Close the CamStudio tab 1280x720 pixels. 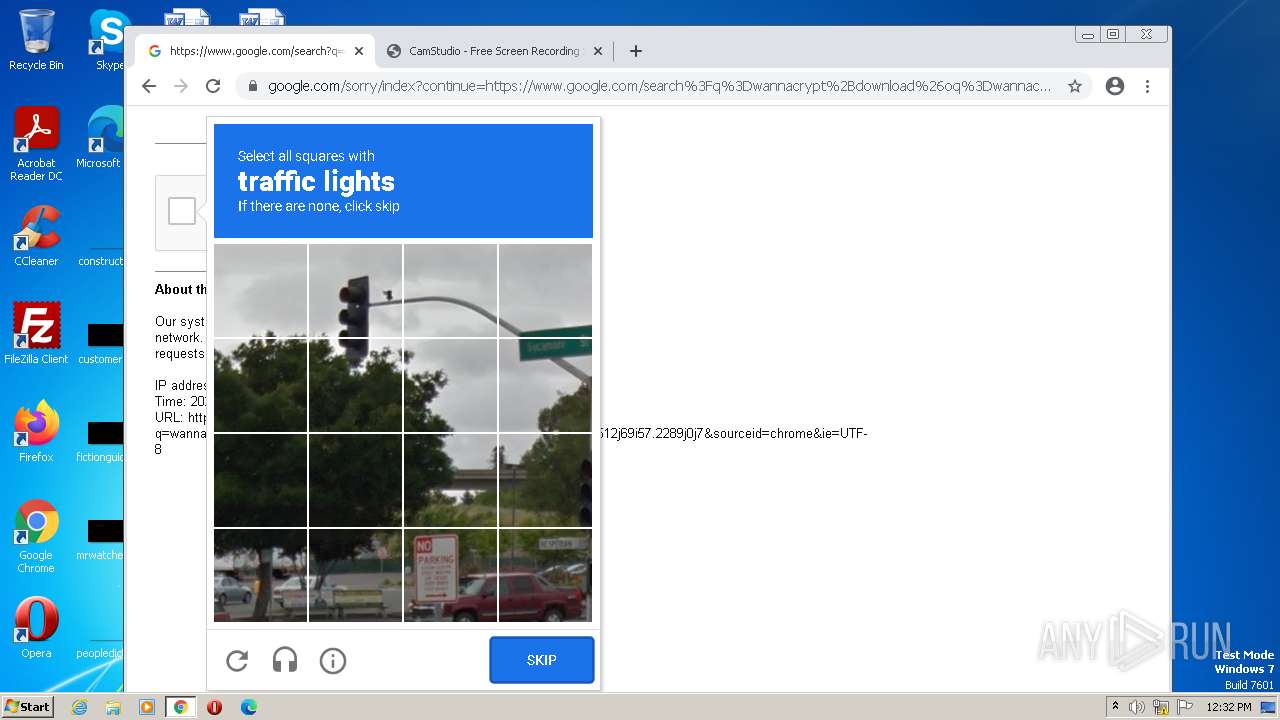(598, 51)
